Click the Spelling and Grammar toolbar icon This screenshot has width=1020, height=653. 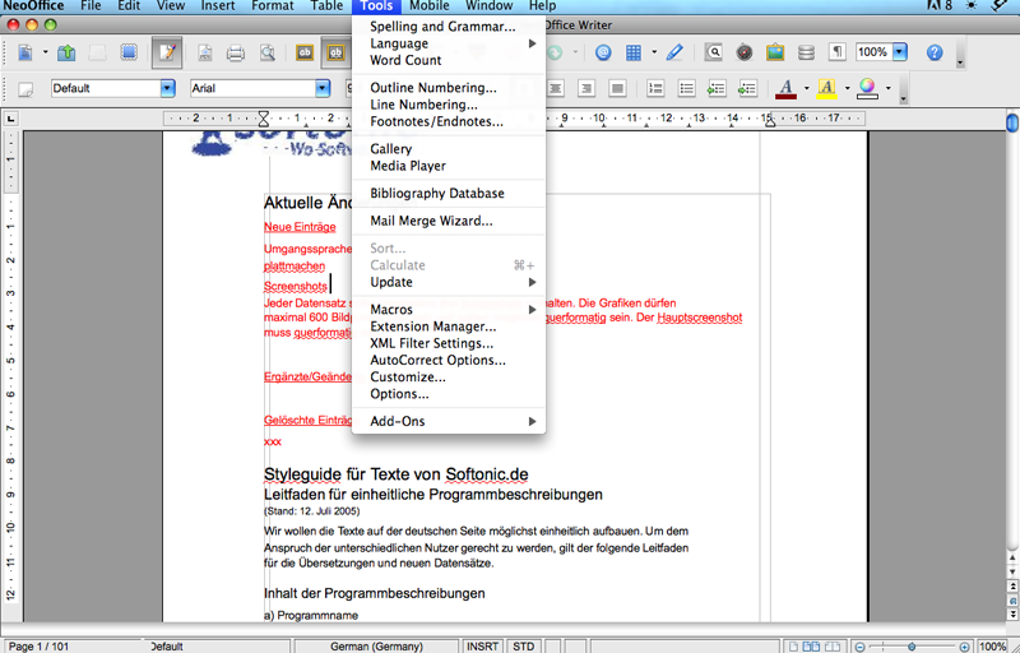click(x=304, y=52)
